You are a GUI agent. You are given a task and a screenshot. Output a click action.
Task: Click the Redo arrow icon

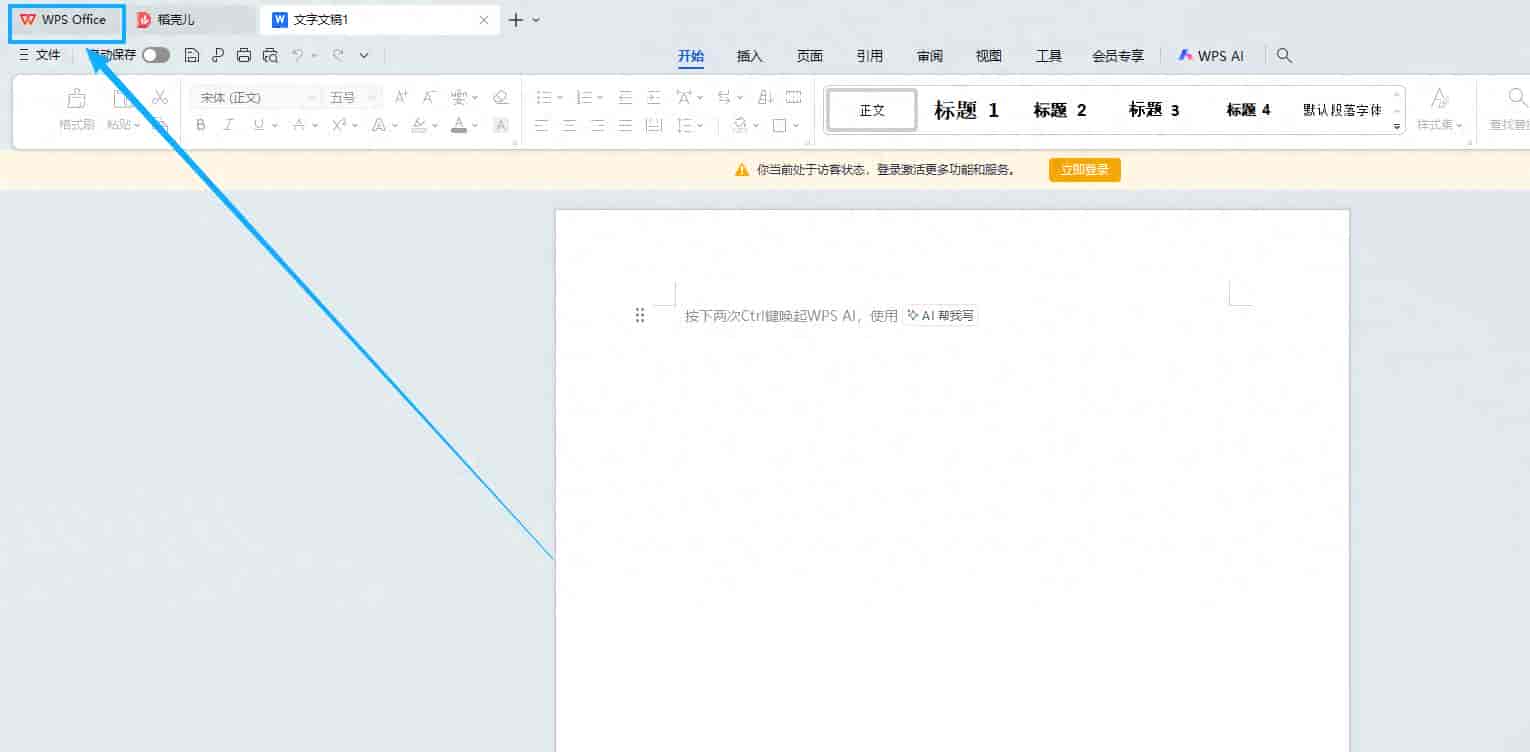click(x=338, y=56)
